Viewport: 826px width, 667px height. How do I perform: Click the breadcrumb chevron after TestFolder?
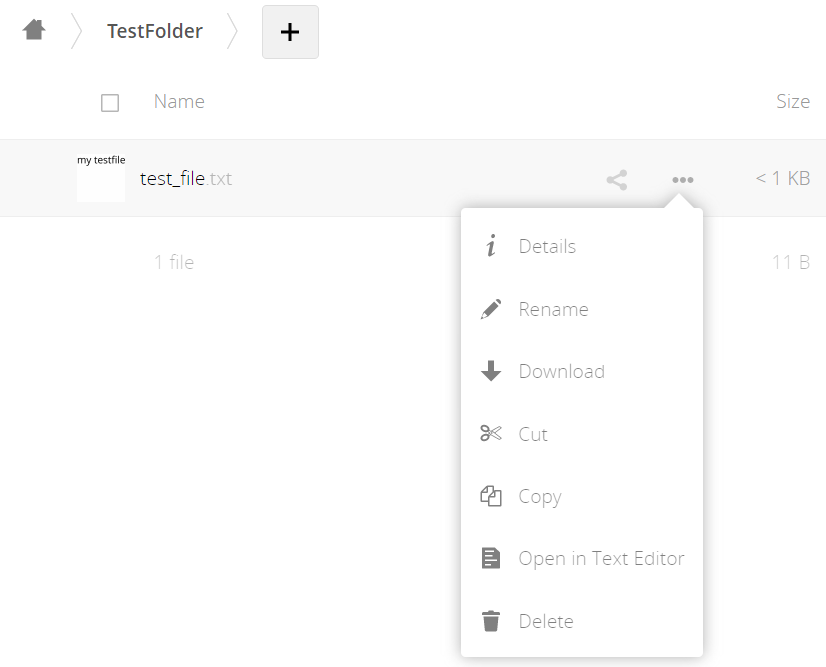coord(233,30)
